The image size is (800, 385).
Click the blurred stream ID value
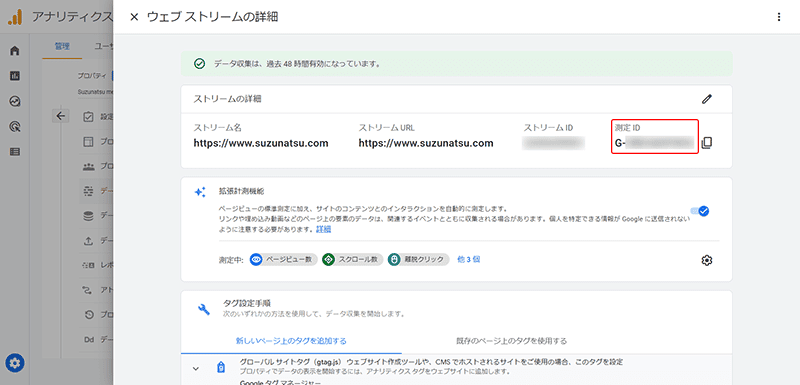tap(553, 143)
